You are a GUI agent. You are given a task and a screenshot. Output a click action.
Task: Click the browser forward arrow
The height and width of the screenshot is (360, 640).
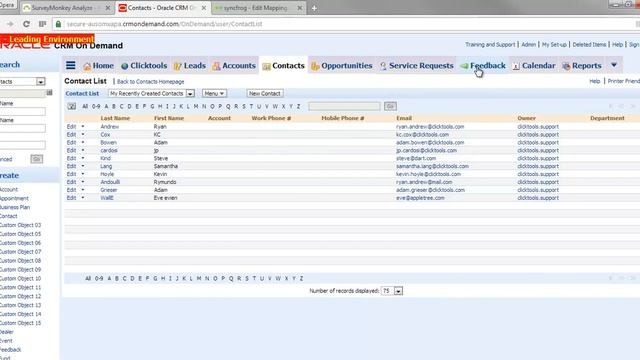(10, 24)
